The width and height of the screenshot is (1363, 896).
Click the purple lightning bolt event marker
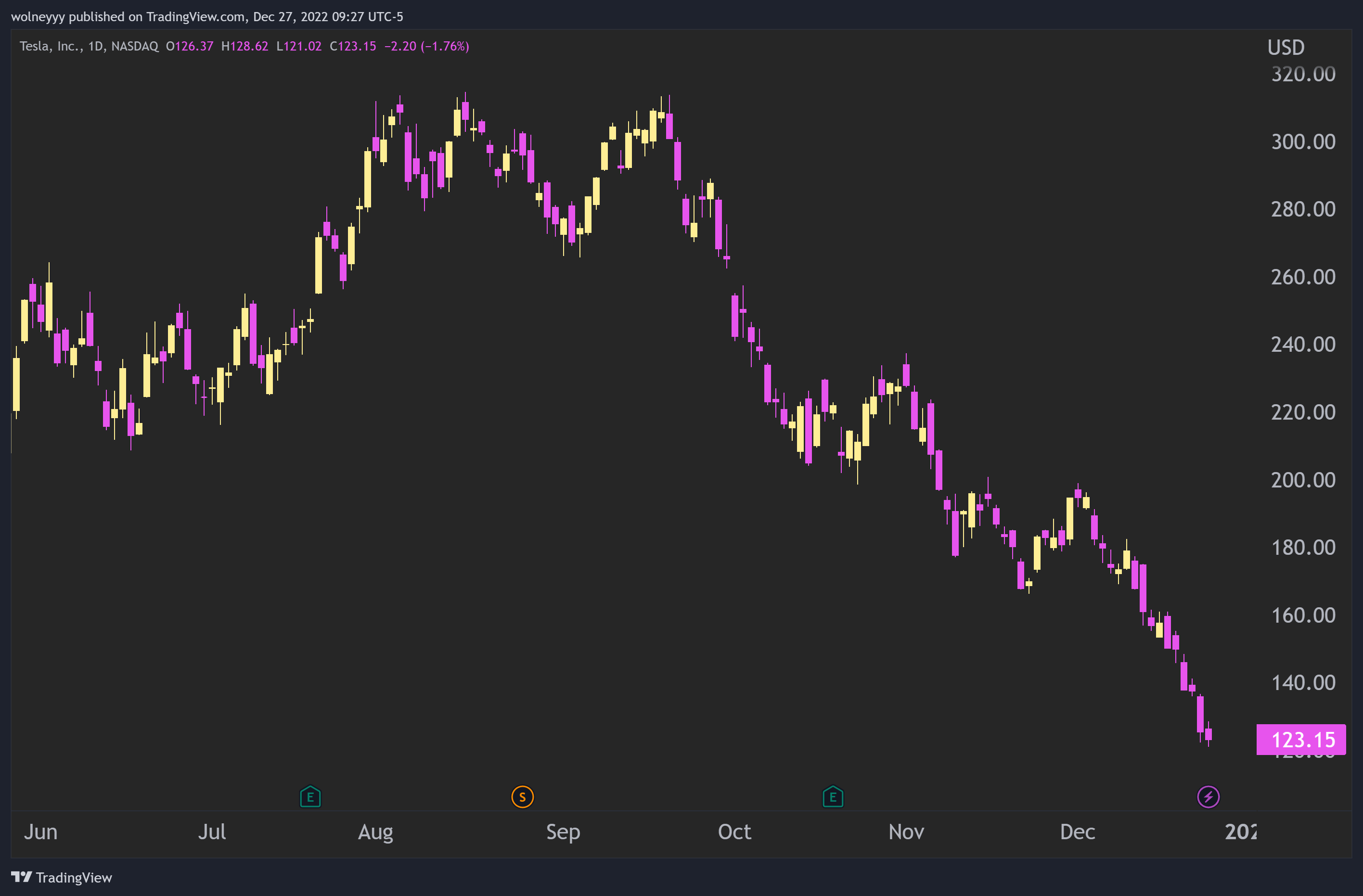click(1209, 796)
